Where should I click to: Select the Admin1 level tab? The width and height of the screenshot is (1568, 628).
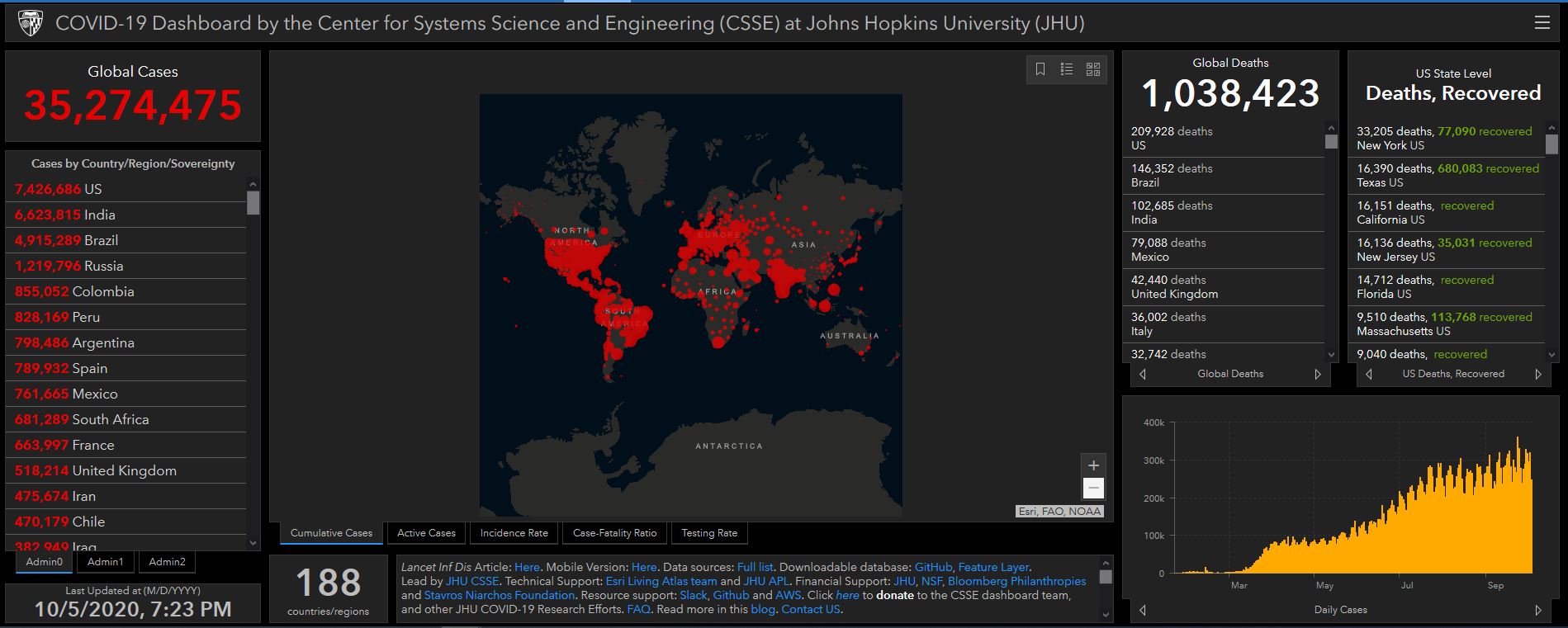click(x=106, y=562)
